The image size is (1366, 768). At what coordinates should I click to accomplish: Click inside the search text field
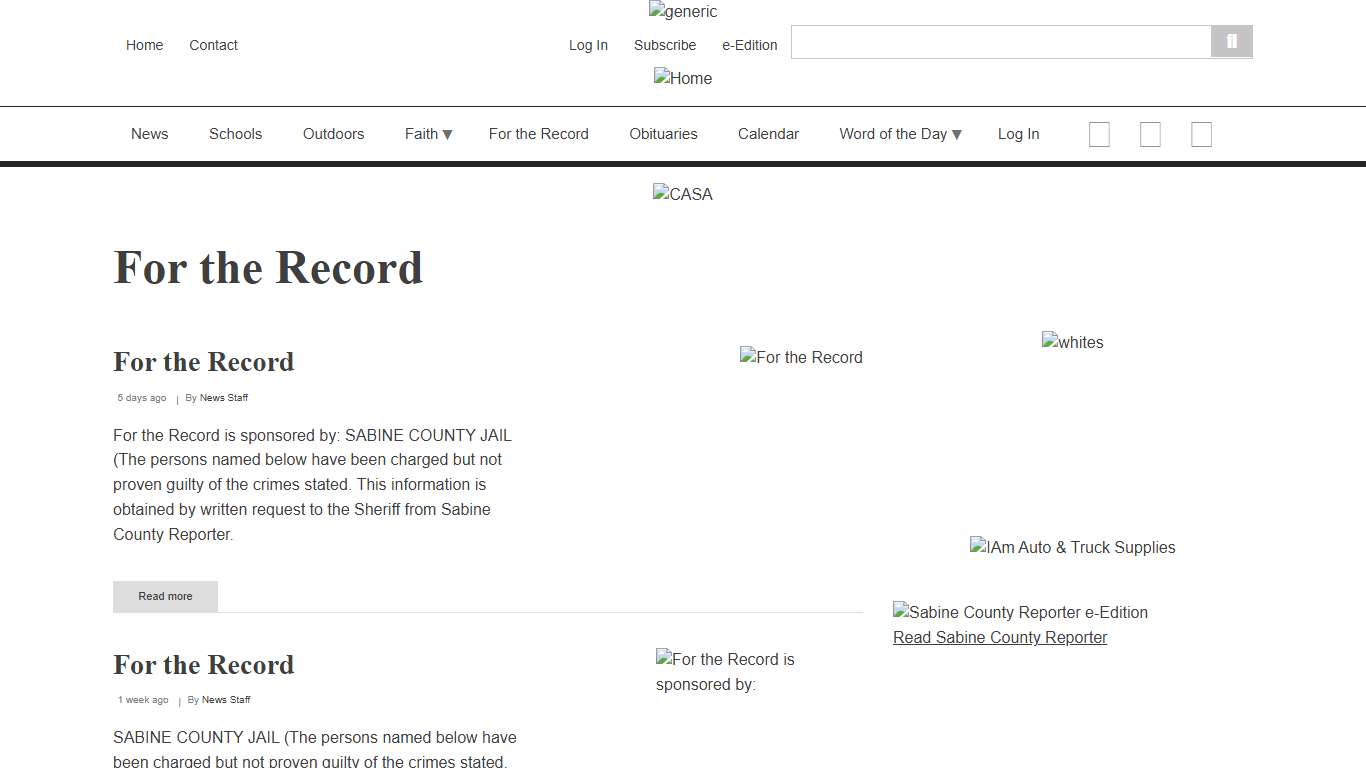(x=1000, y=41)
